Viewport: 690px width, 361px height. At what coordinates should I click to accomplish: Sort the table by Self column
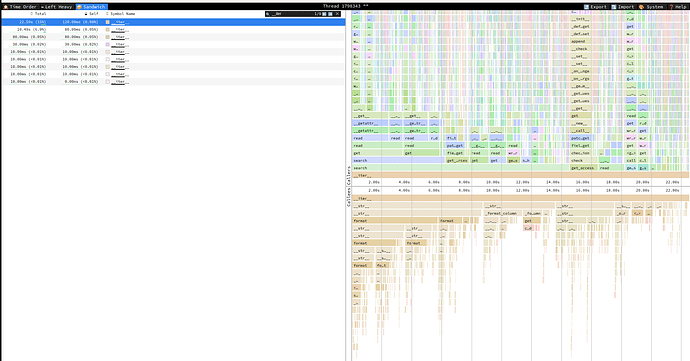point(92,14)
